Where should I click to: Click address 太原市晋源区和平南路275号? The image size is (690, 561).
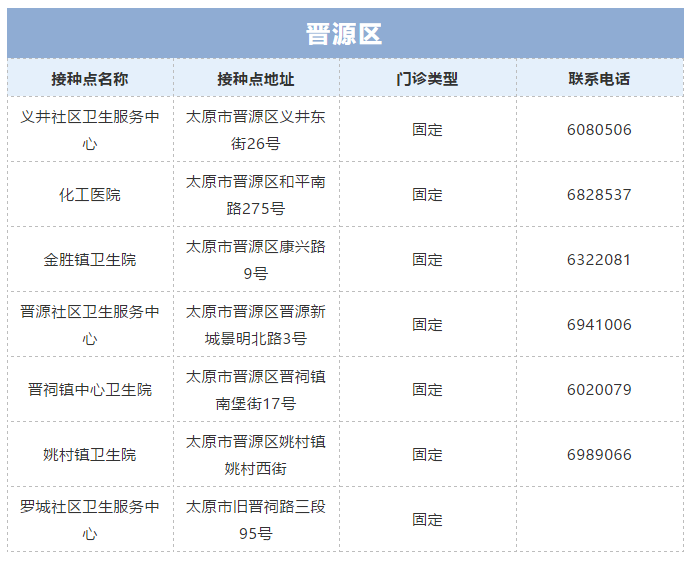click(256, 195)
